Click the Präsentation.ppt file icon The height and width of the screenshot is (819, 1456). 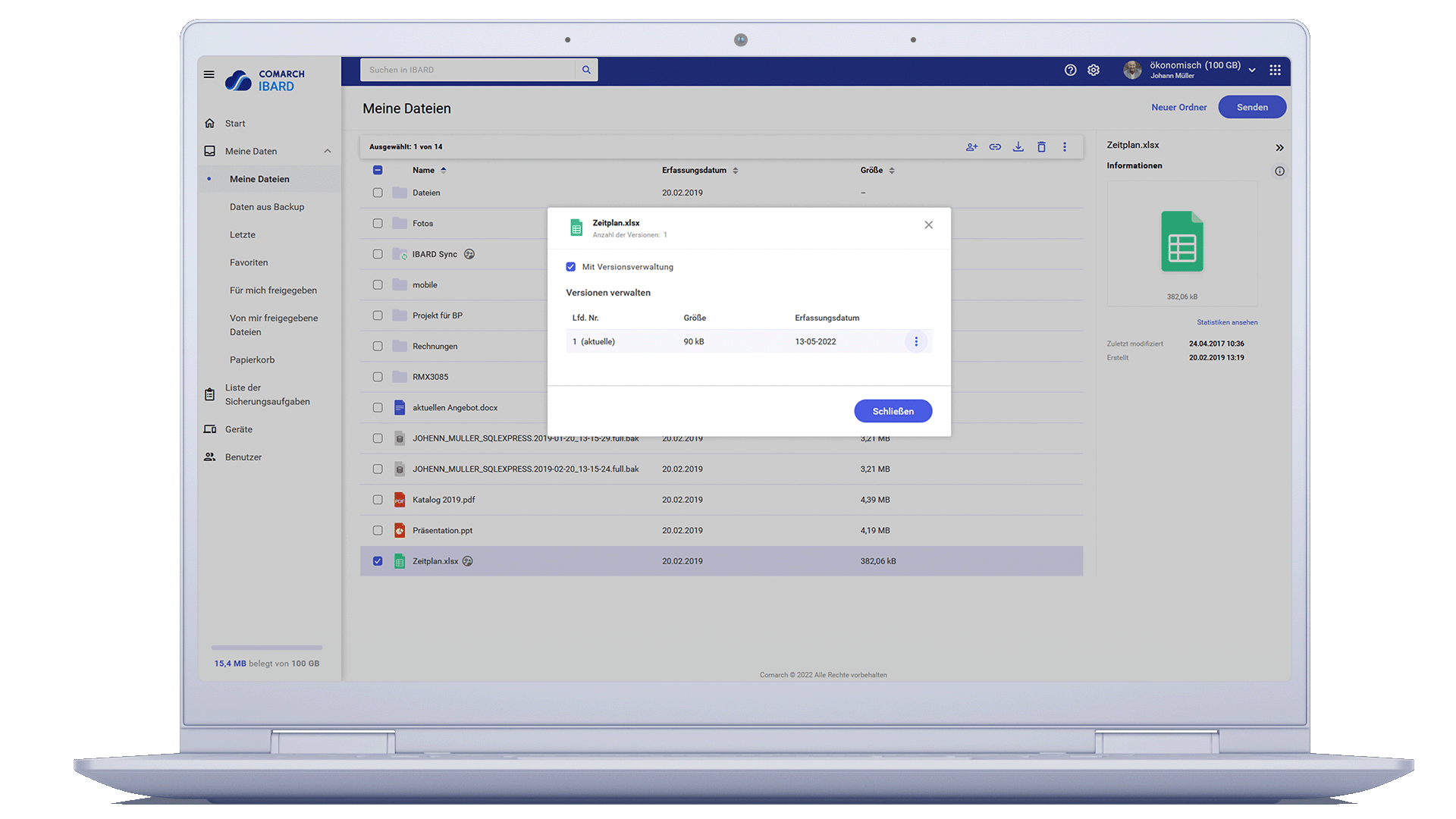pos(400,531)
